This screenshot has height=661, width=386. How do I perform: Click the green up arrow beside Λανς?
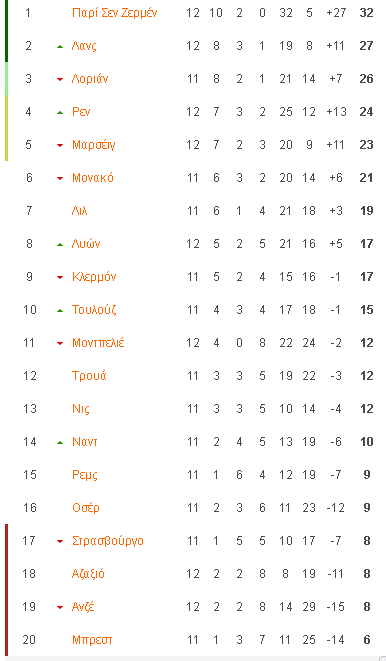point(60,46)
